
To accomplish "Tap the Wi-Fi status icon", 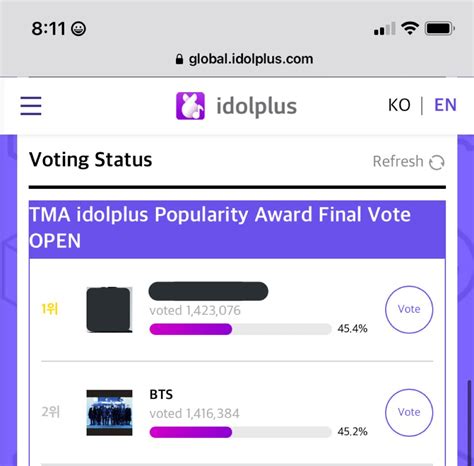I will pos(410,28).
